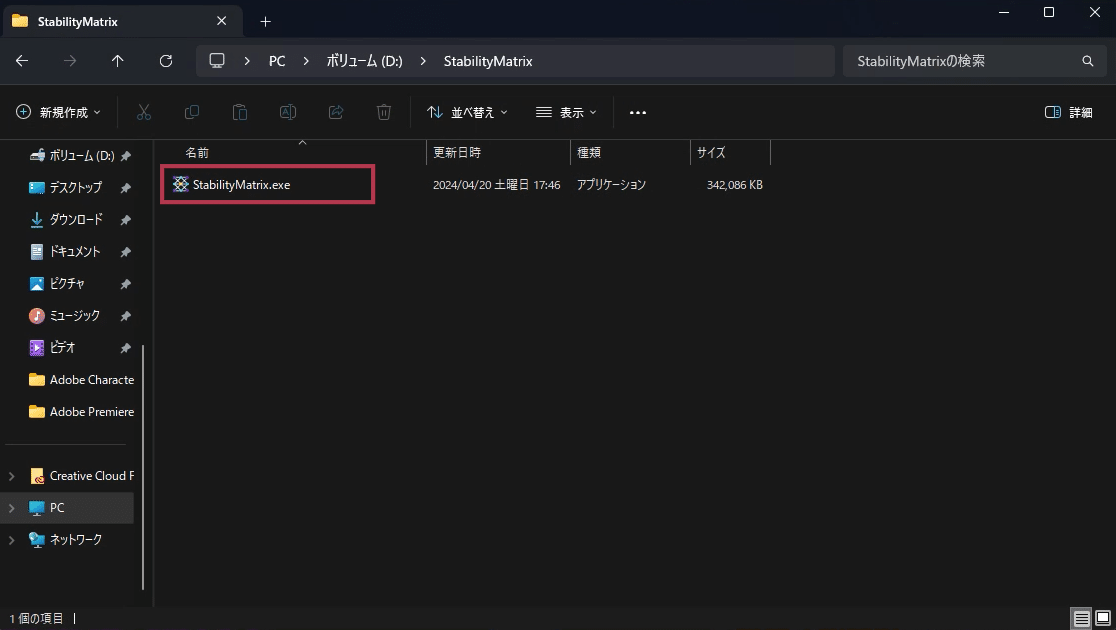
Task: Close the StabilityMatrix tab
Action: pos(221,21)
